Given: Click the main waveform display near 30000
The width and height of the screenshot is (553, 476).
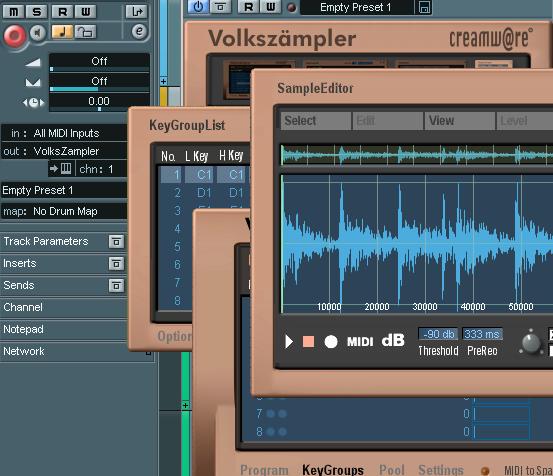Looking at the screenshot, I should click(x=425, y=243).
